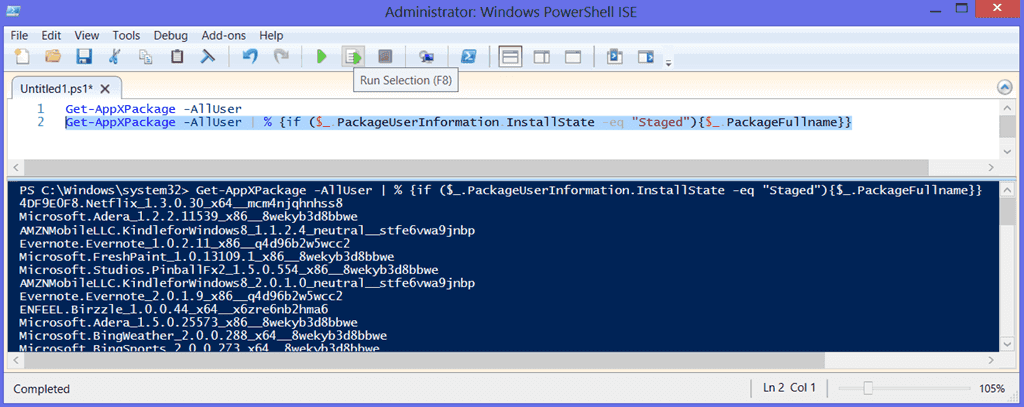
Task: Redo the last undone edit
Action: (x=281, y=57)
